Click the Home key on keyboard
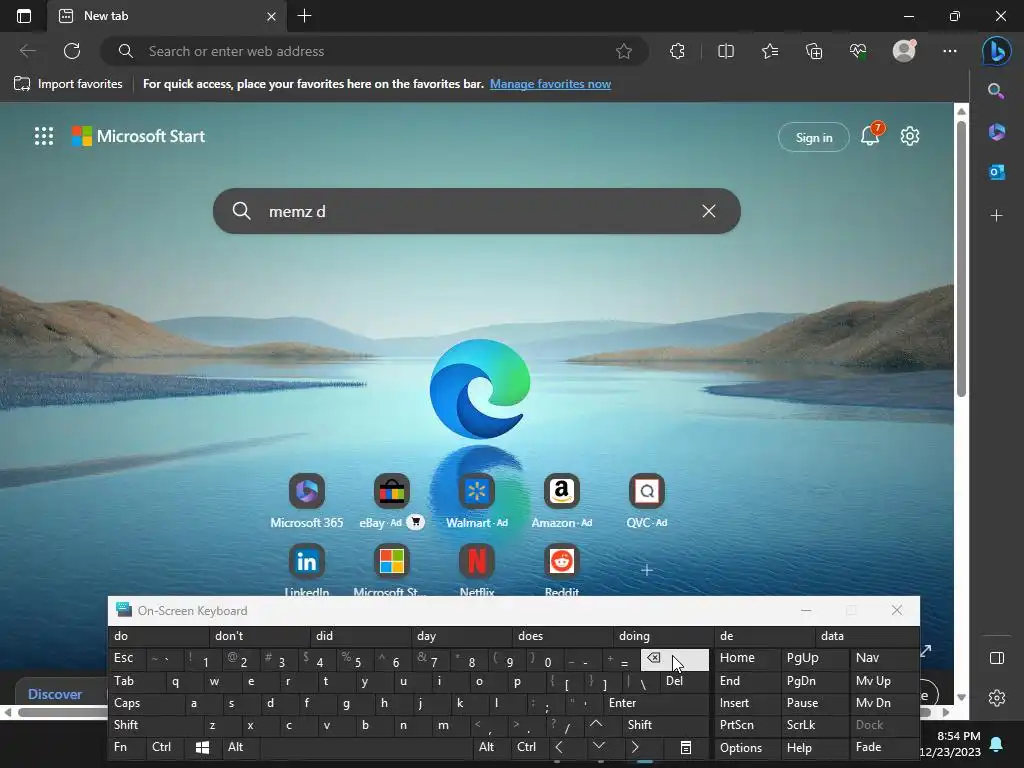 pos(748,658)
